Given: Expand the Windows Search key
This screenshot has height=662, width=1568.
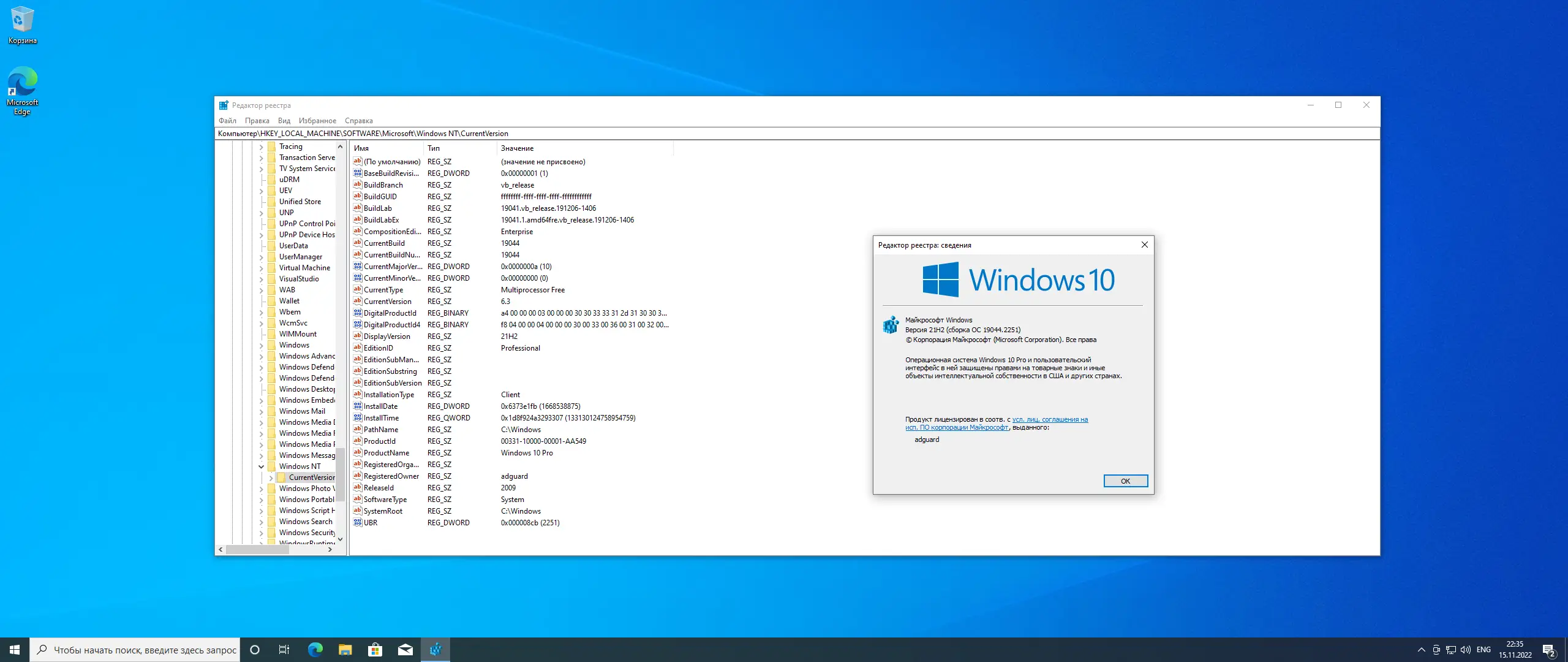Looking at the screenshot, I should [x=262, y=522].
